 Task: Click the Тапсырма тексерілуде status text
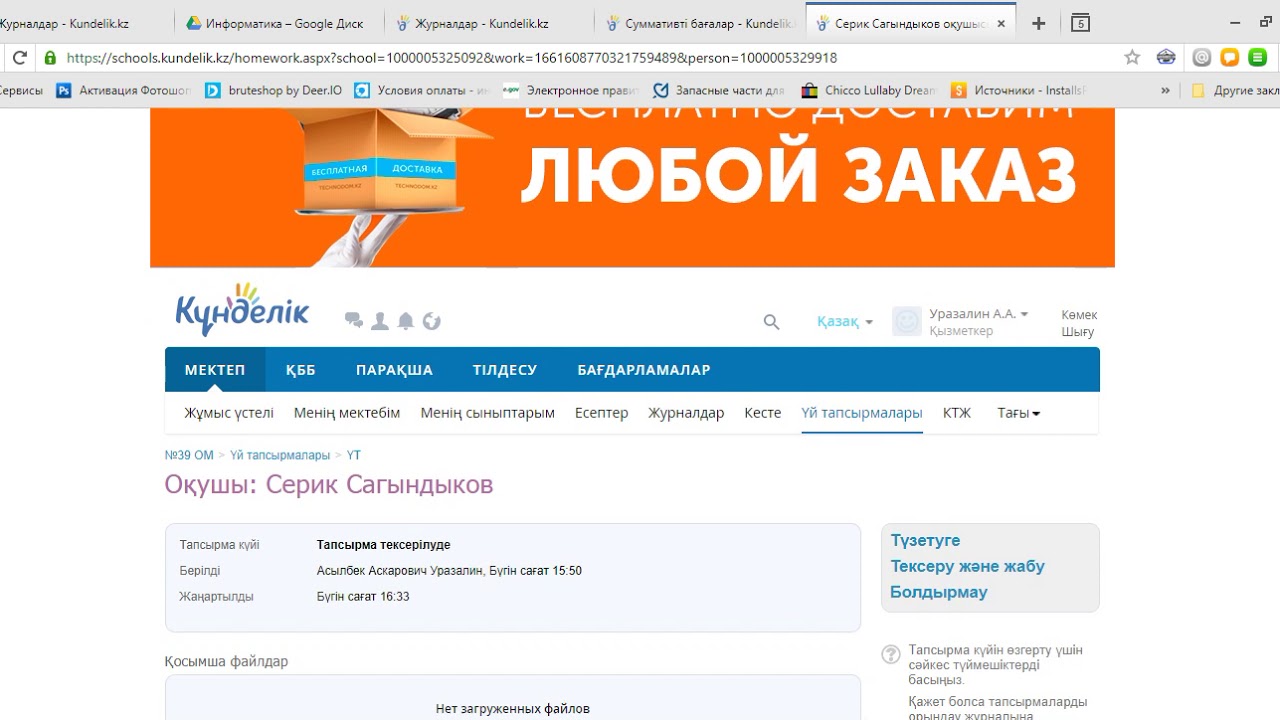point(383,545)
